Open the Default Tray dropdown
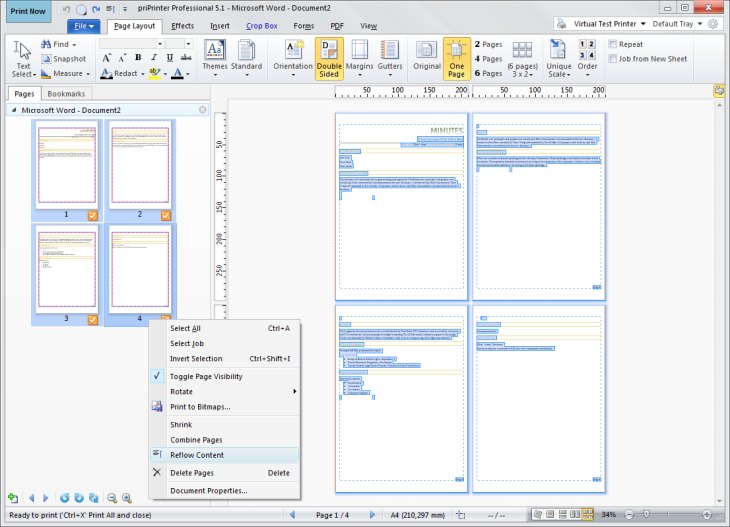 pyautogui.click(x=700, y=24)
